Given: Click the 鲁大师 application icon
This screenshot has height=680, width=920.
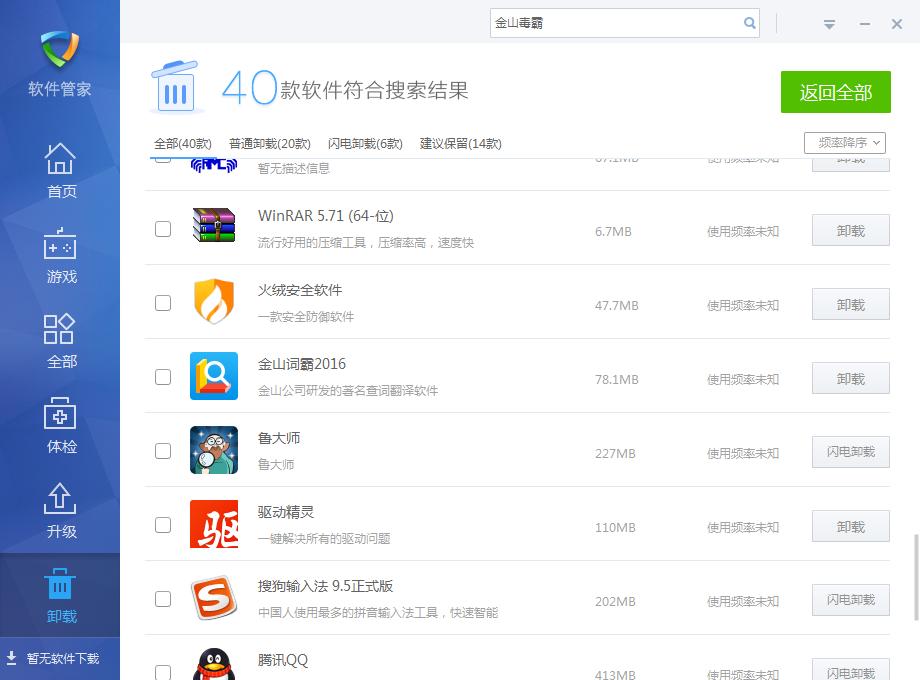Looking at the screenshot, I should [x=214, y=450].
